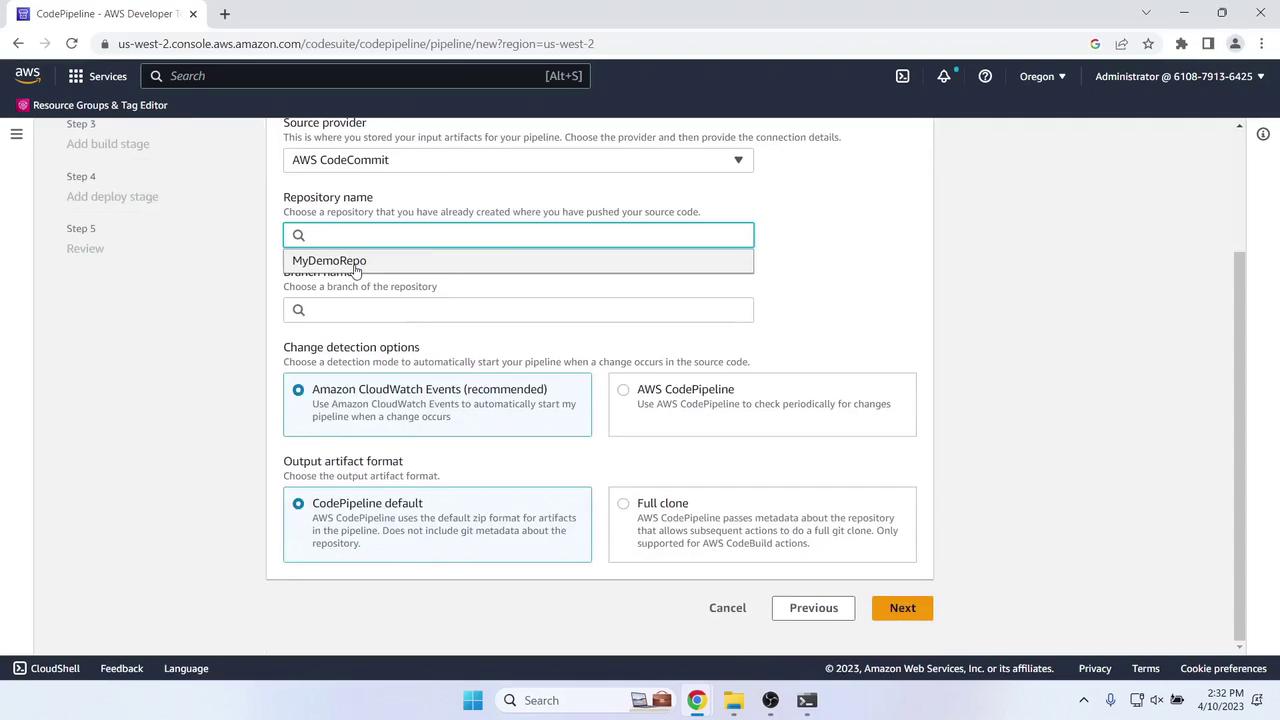Screen dimensions: 1280x720
Task: Open the Chrome profile avatar icon
Action: coord(1235,44)
